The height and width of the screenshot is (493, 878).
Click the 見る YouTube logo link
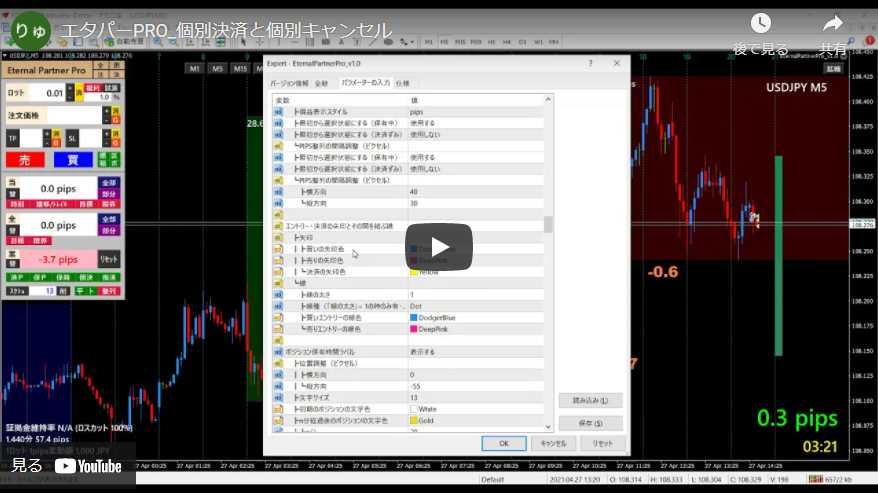67,466
